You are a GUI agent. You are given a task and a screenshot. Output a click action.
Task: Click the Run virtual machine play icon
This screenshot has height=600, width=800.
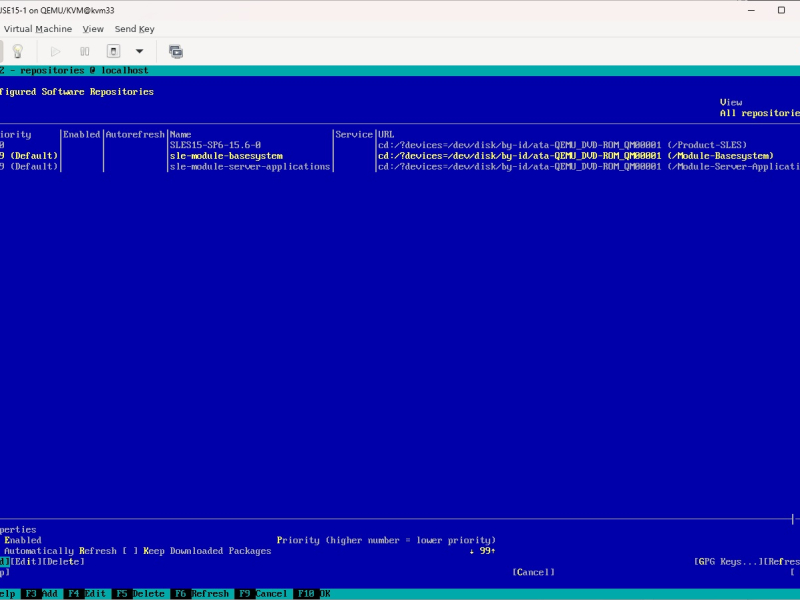tap(55, 52)
